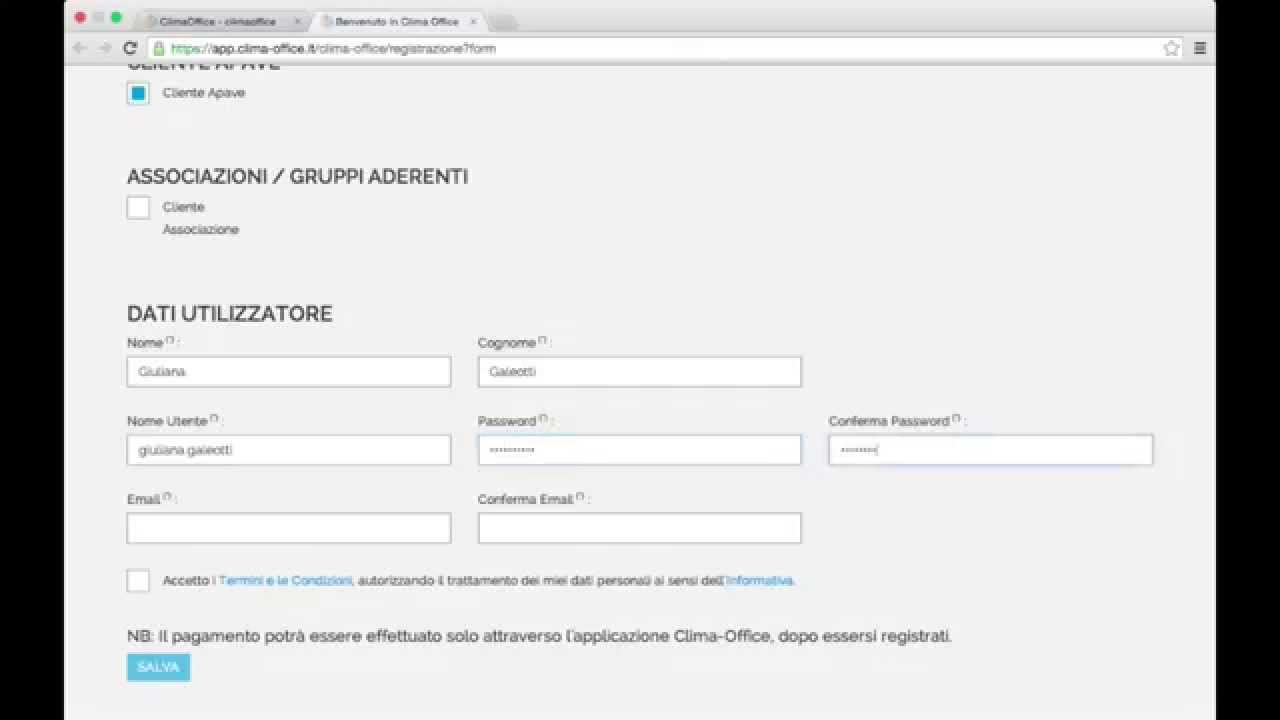Click the macOS yellow minimize window button
Screen dimensions: 1280x720
(x=98, y=17)
